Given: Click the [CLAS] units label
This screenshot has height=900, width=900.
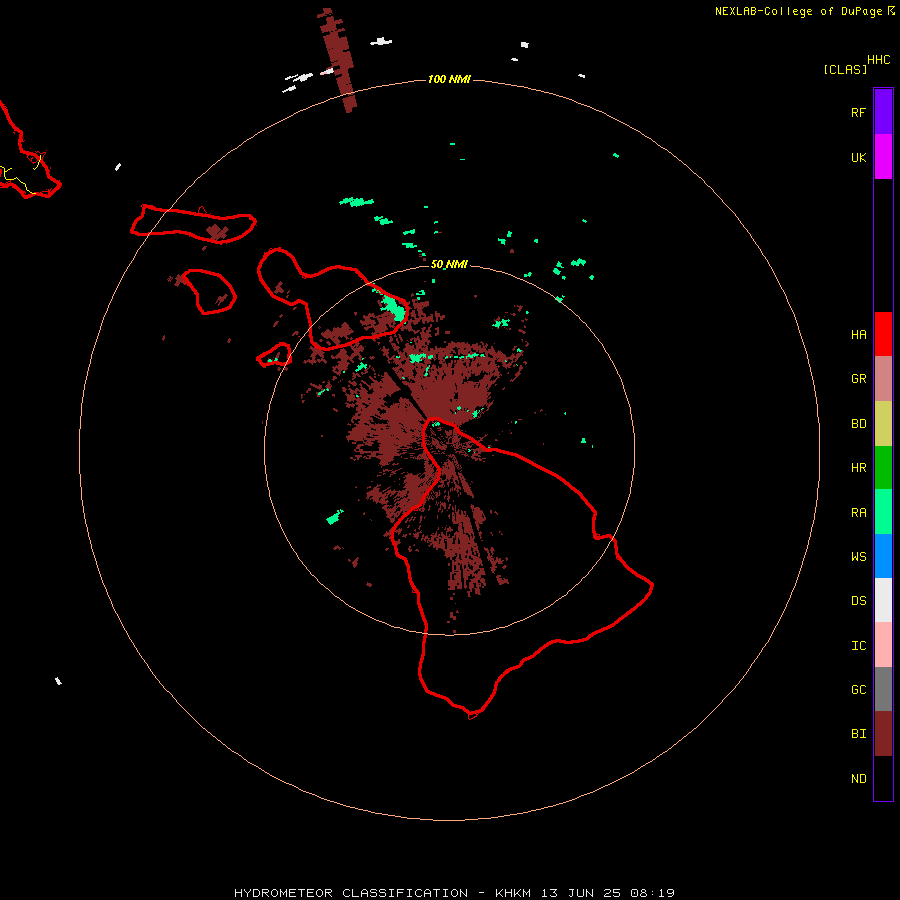Looking at the screenshot, I should pyautogui.click(x=845, y=69).
